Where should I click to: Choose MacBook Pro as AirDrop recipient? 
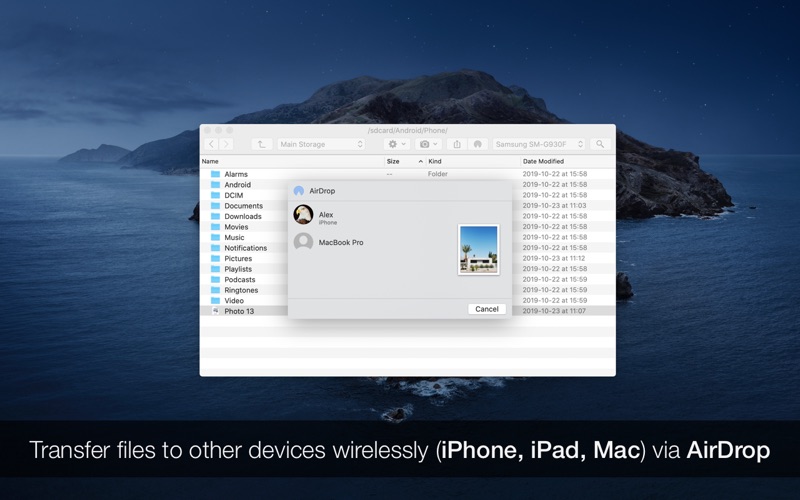(329, 242)
